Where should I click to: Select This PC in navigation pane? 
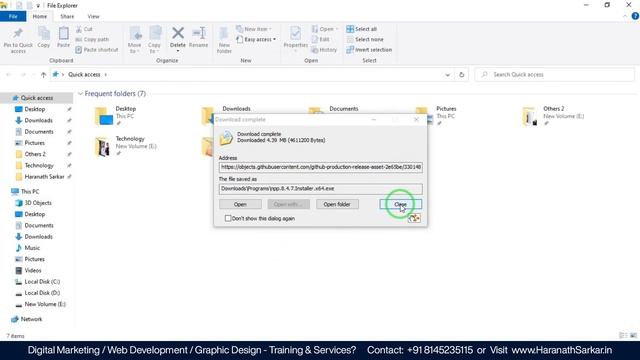(x=30, y=191)
